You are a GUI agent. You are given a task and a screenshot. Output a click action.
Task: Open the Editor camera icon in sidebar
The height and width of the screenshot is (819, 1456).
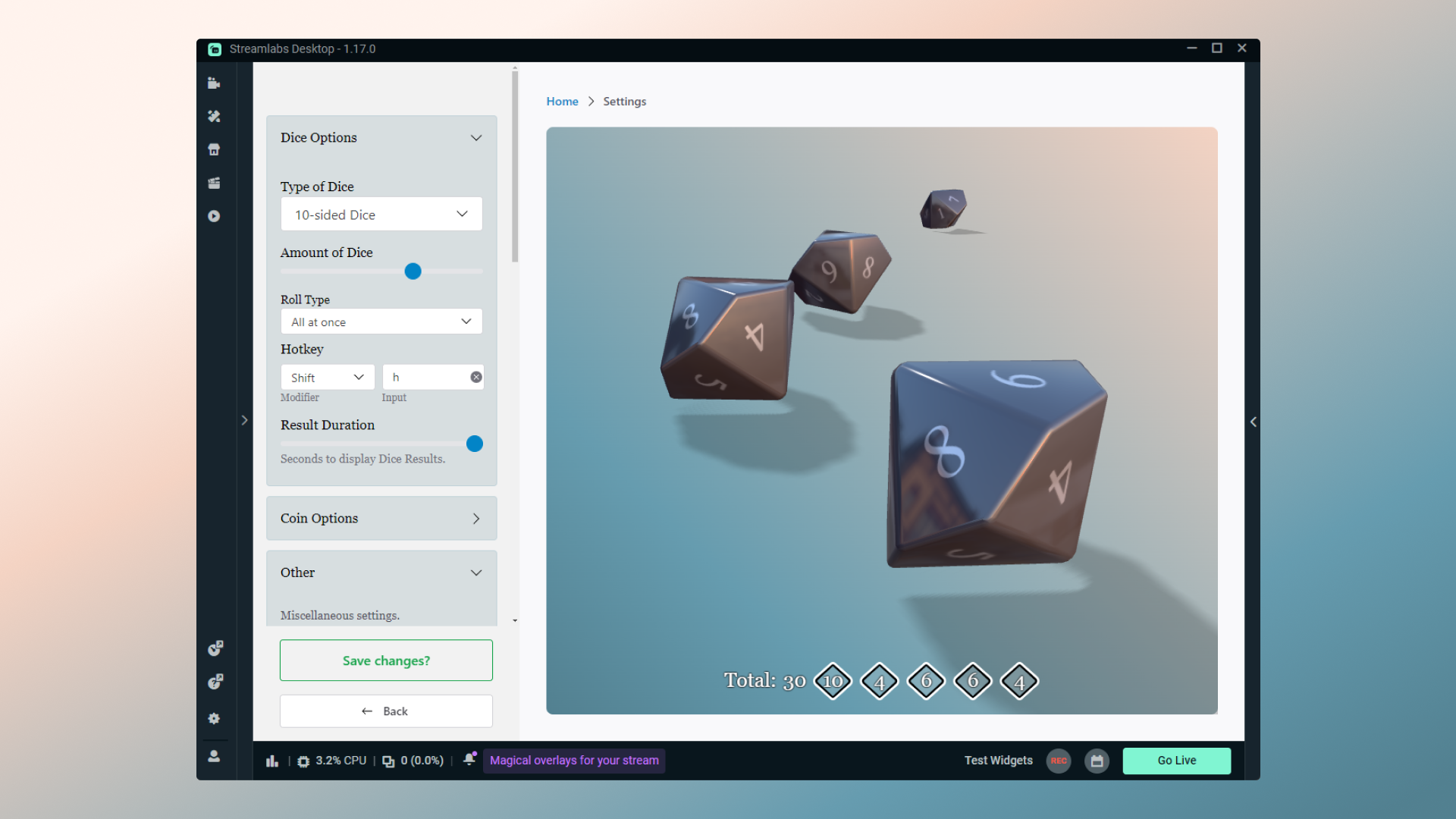(214, 83)
